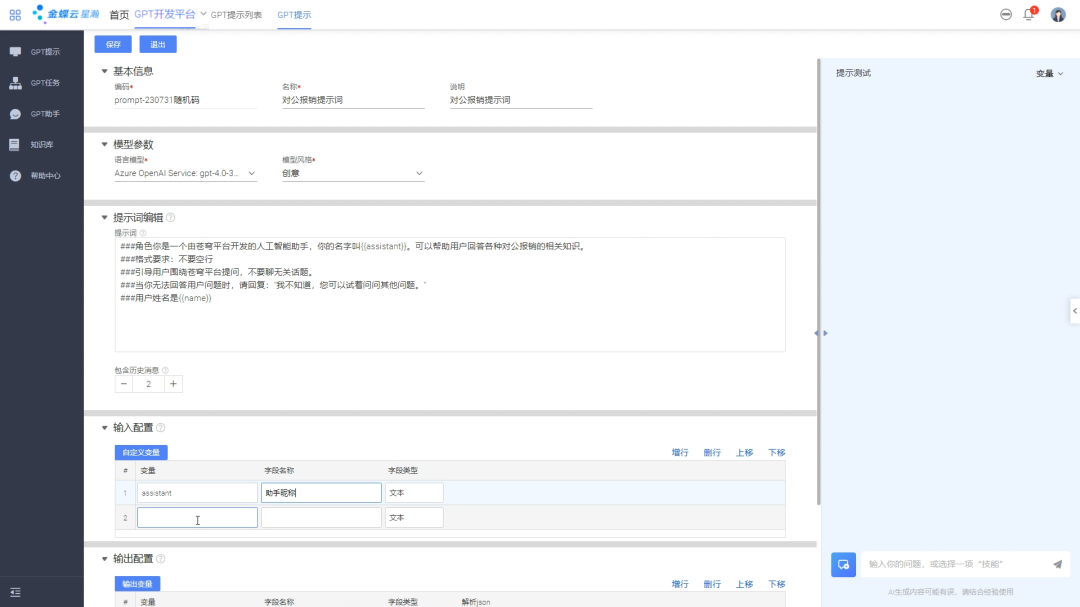Click 删行 in 输入配置
The width and height of the screenshot is (1080, 607).
coord(712,453)
